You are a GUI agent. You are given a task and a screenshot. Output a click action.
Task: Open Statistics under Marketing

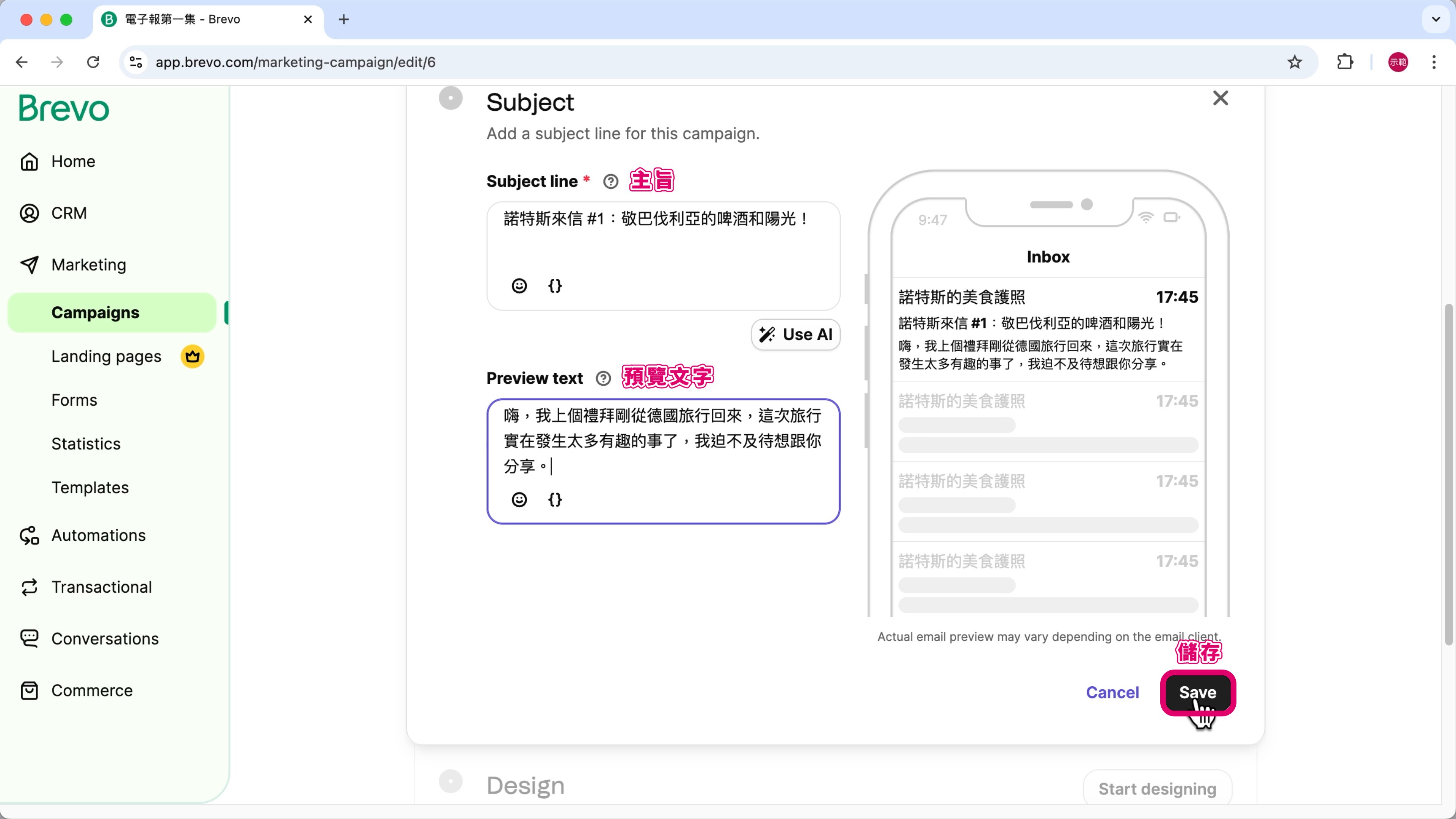(x=86, y=444)
